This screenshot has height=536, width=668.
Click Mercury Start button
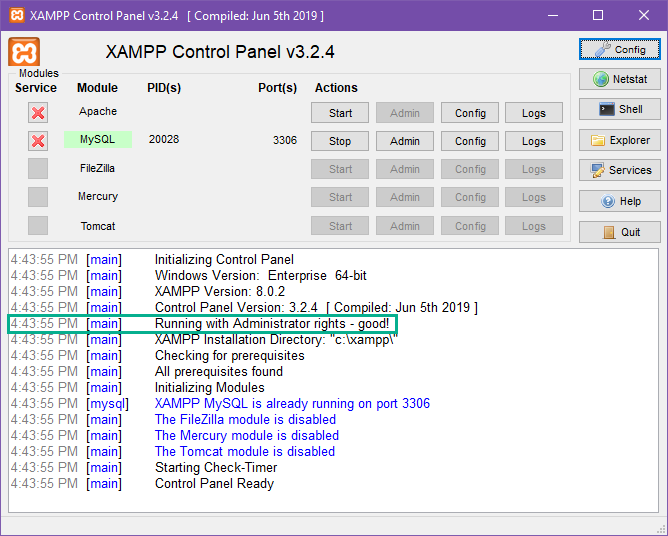click(x=340, y=197)
